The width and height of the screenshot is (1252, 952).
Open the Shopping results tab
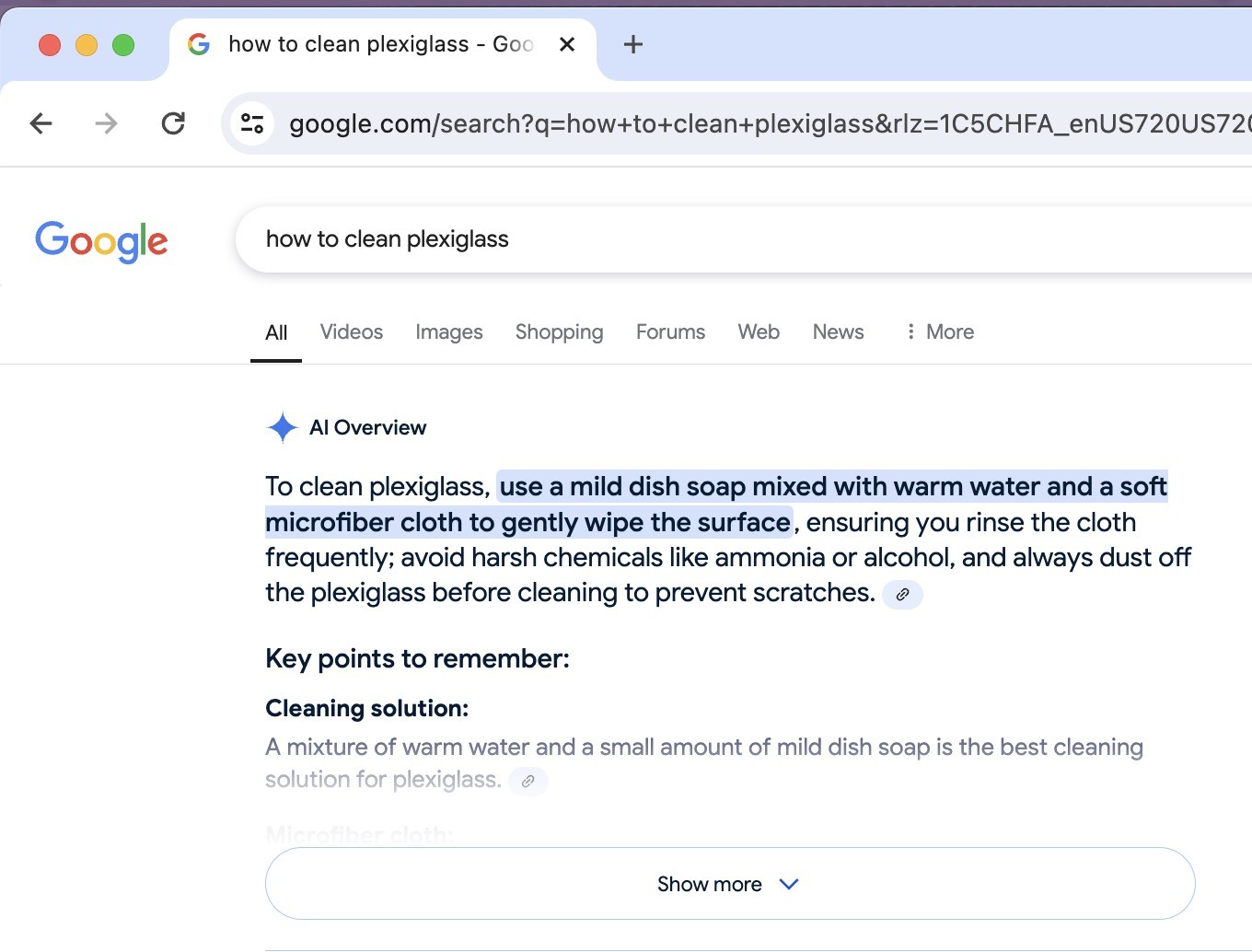tap(559, 331)
